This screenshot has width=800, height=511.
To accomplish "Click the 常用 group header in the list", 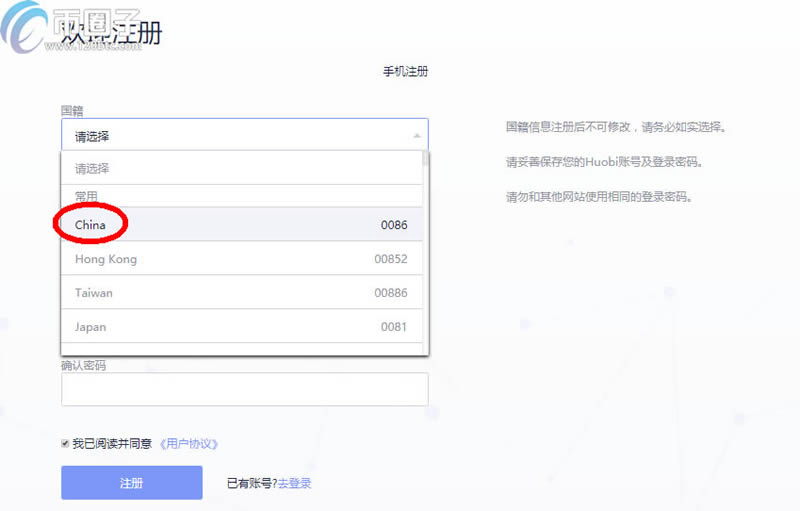I will (x=86, y=196).
